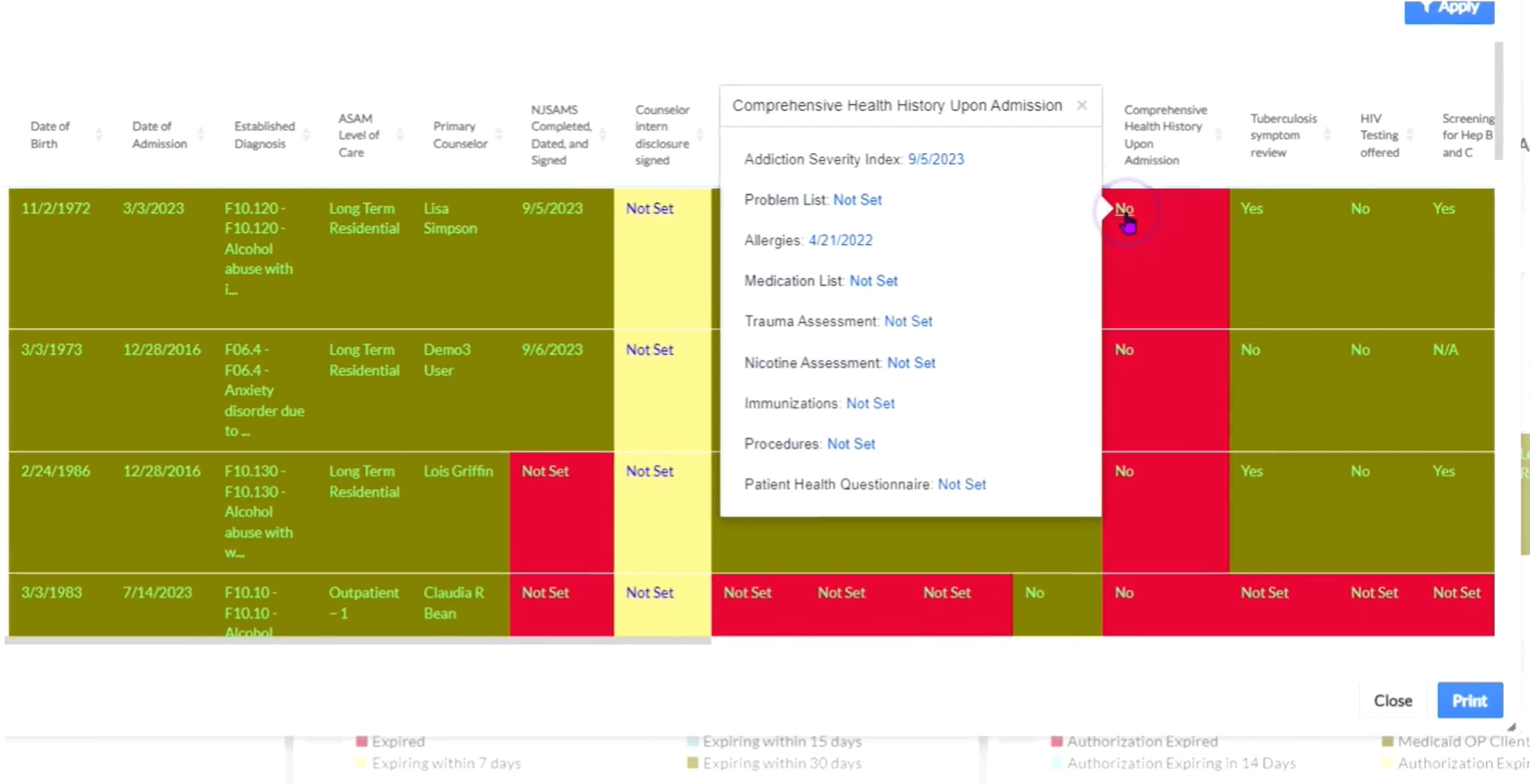The height and width of the screenshot is (784, 1530).
Task: Sort by Primary Counselor column
Action: [499, 135]
